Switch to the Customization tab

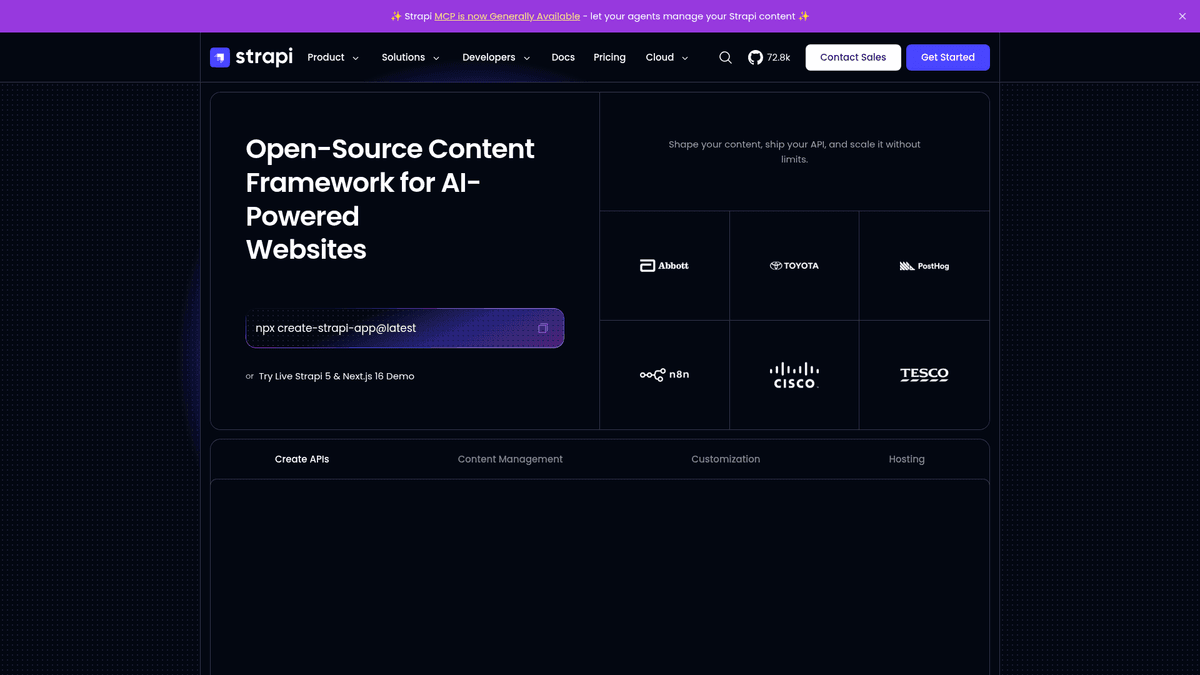pos(725,459)
